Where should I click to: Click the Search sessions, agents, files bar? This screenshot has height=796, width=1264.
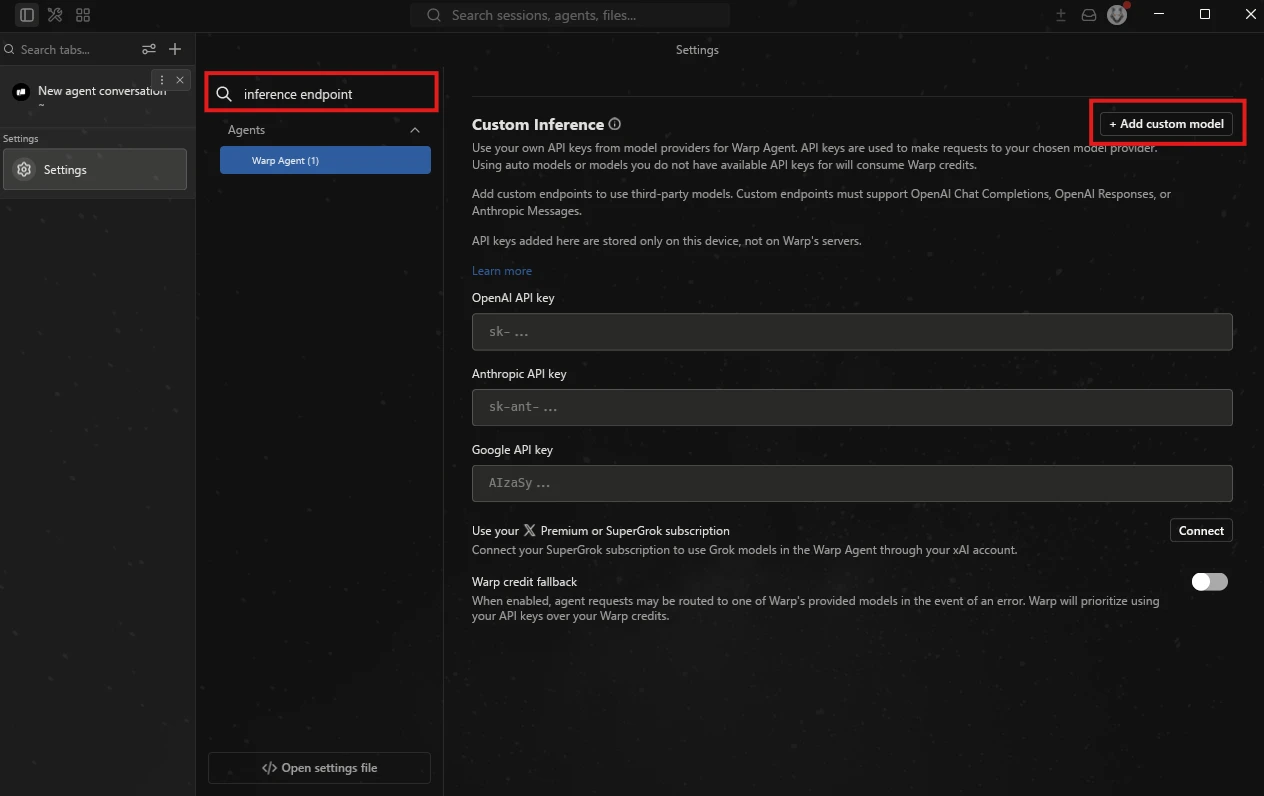pyautogui.click(x=570, y=15)
